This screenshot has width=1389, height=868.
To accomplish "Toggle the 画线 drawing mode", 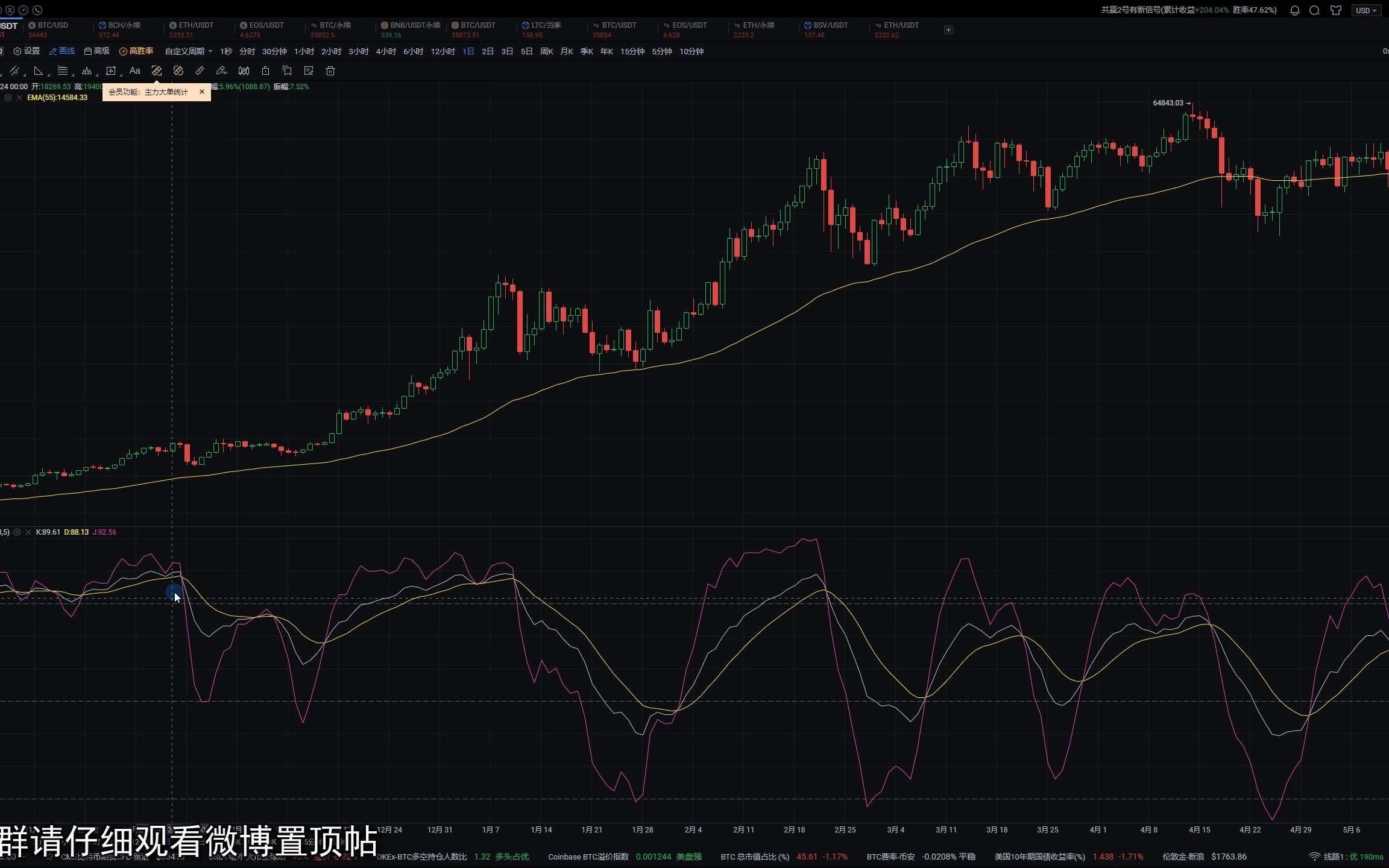I will 62,51.
